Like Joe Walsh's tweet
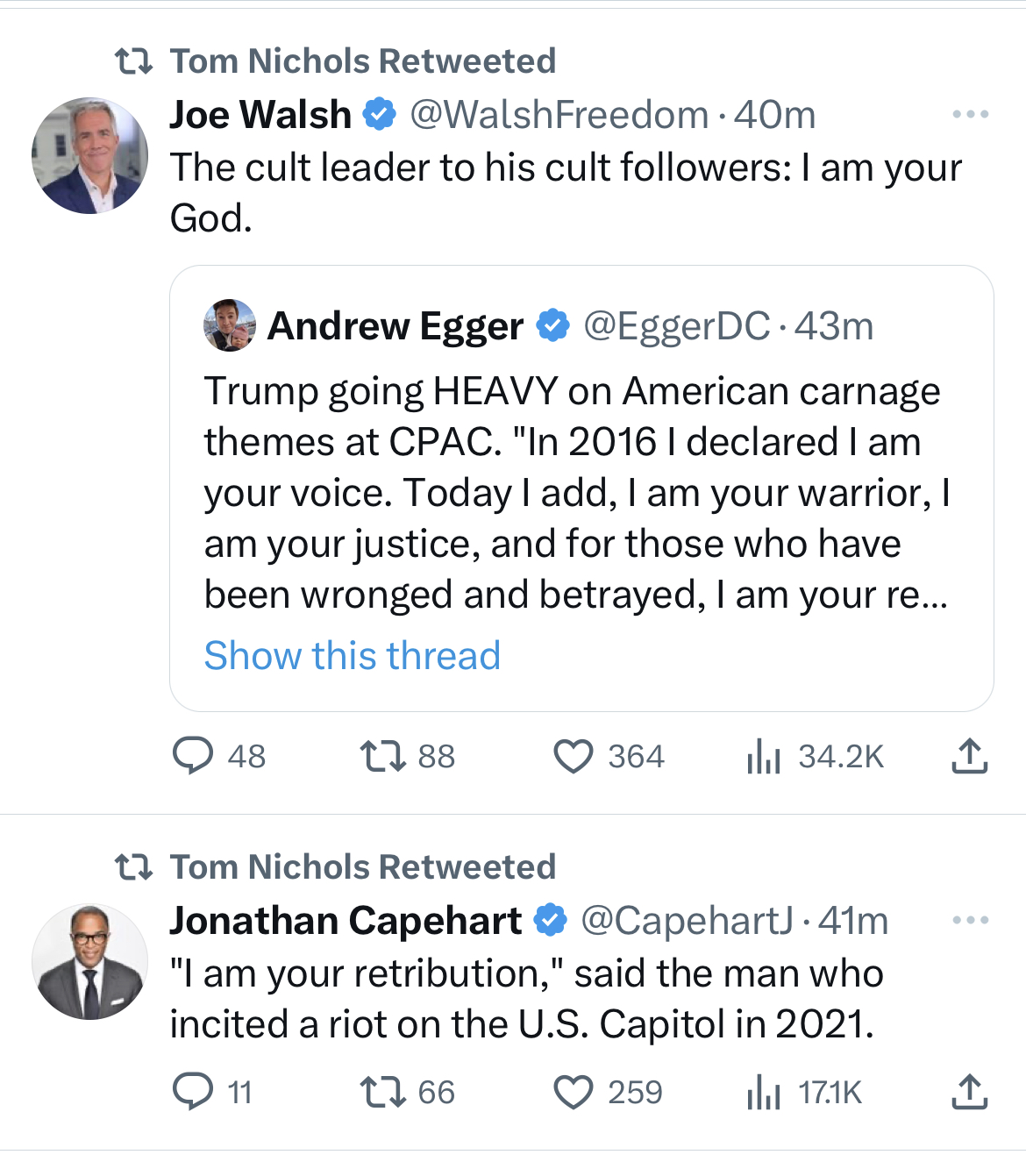 [x=574, y=756]
